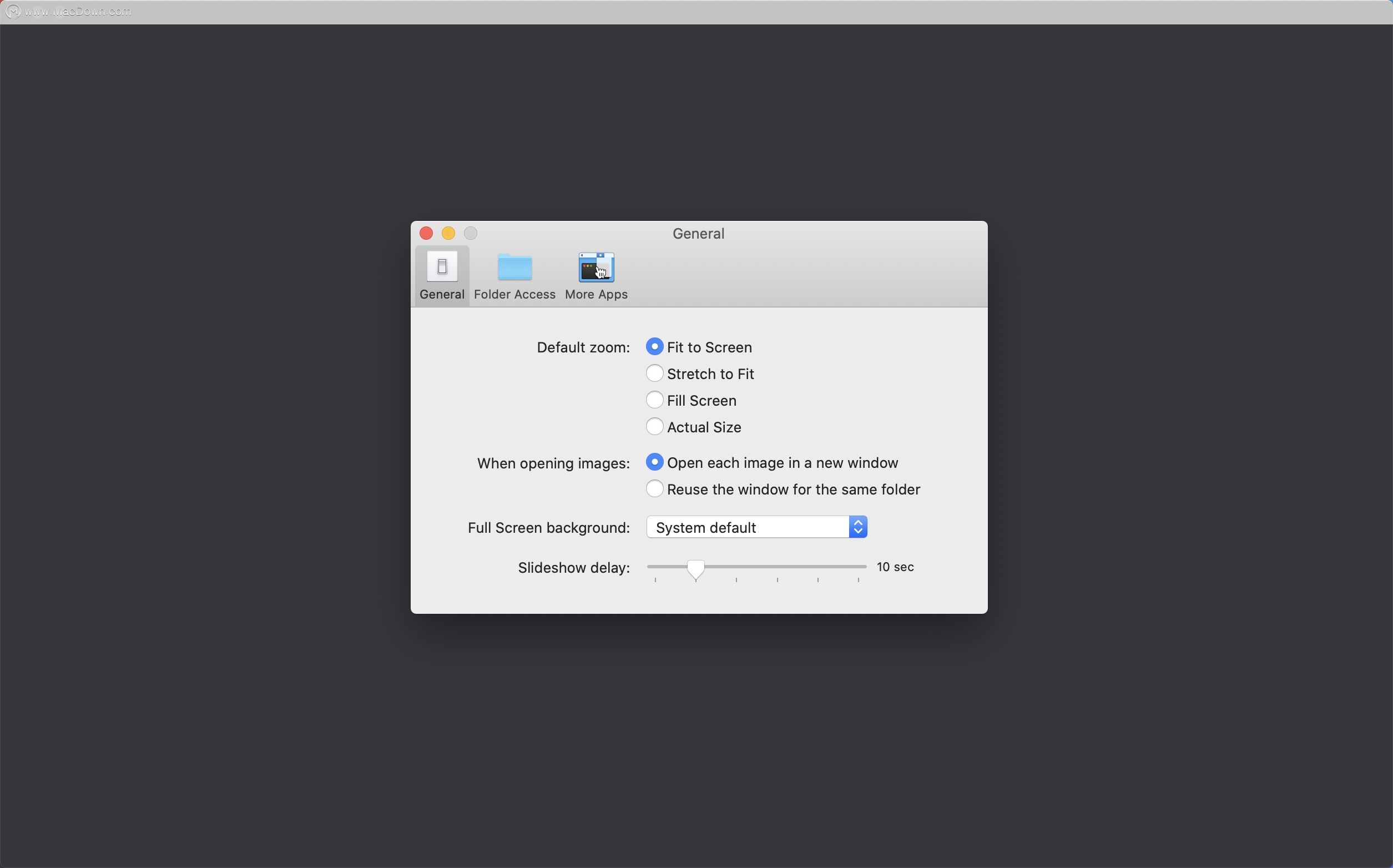Screen dimensions: 1393x868
Task: Open the Folder Access folder icon
Action: (514, 267)
